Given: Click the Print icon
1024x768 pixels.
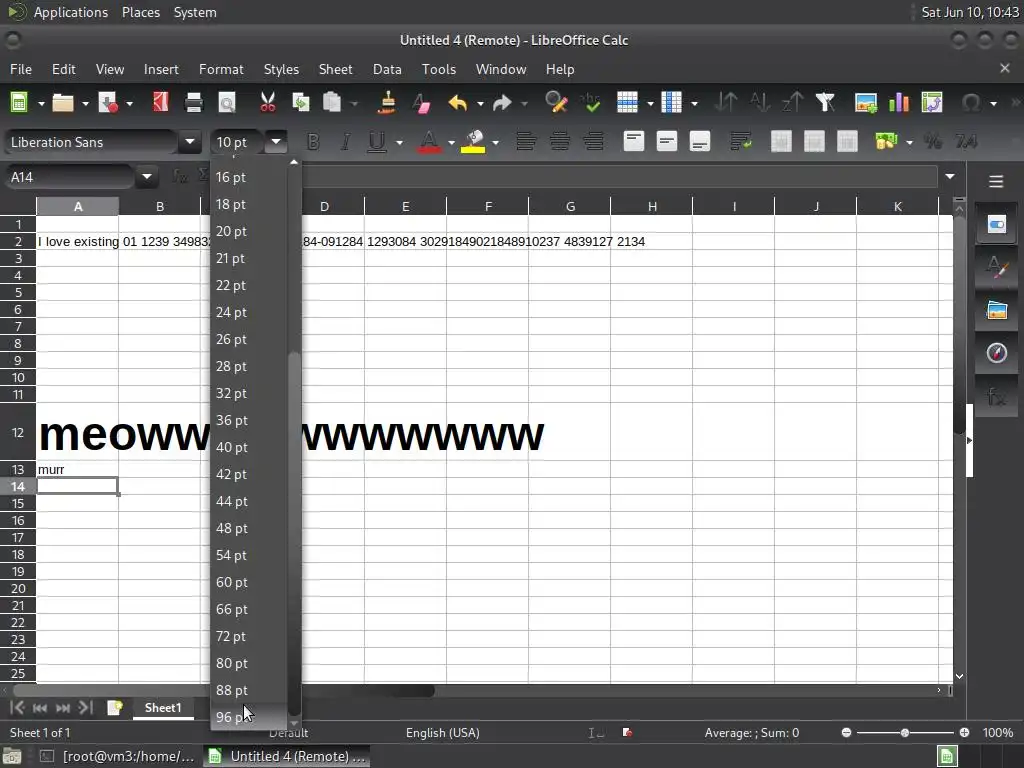Looking at the screenshot, I should pos(193,103).
